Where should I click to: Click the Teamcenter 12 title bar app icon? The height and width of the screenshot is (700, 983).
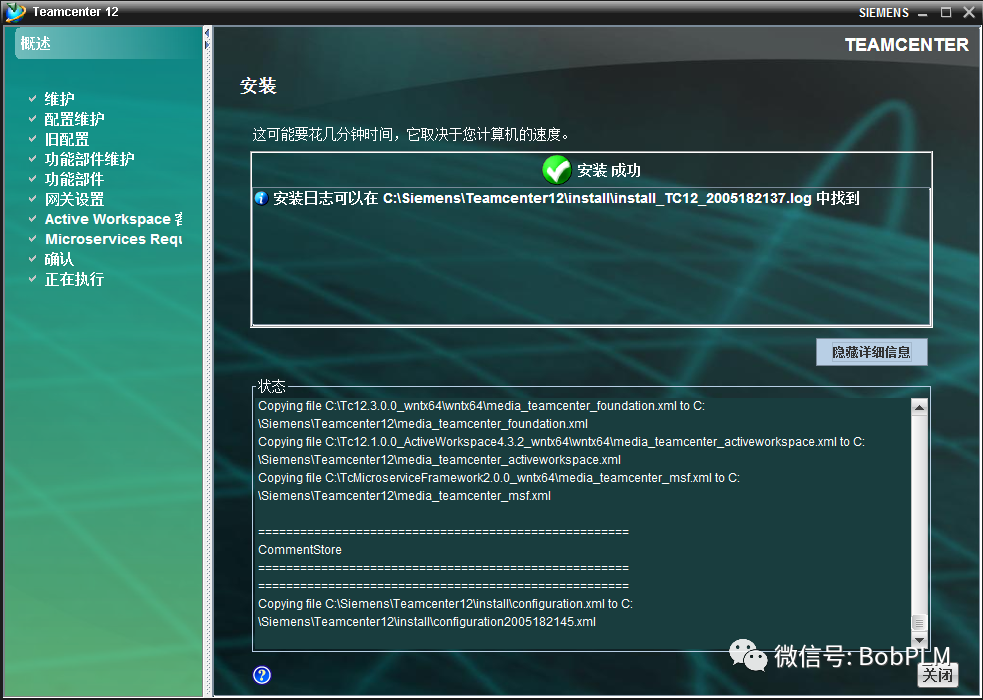[x=15, y=12]
